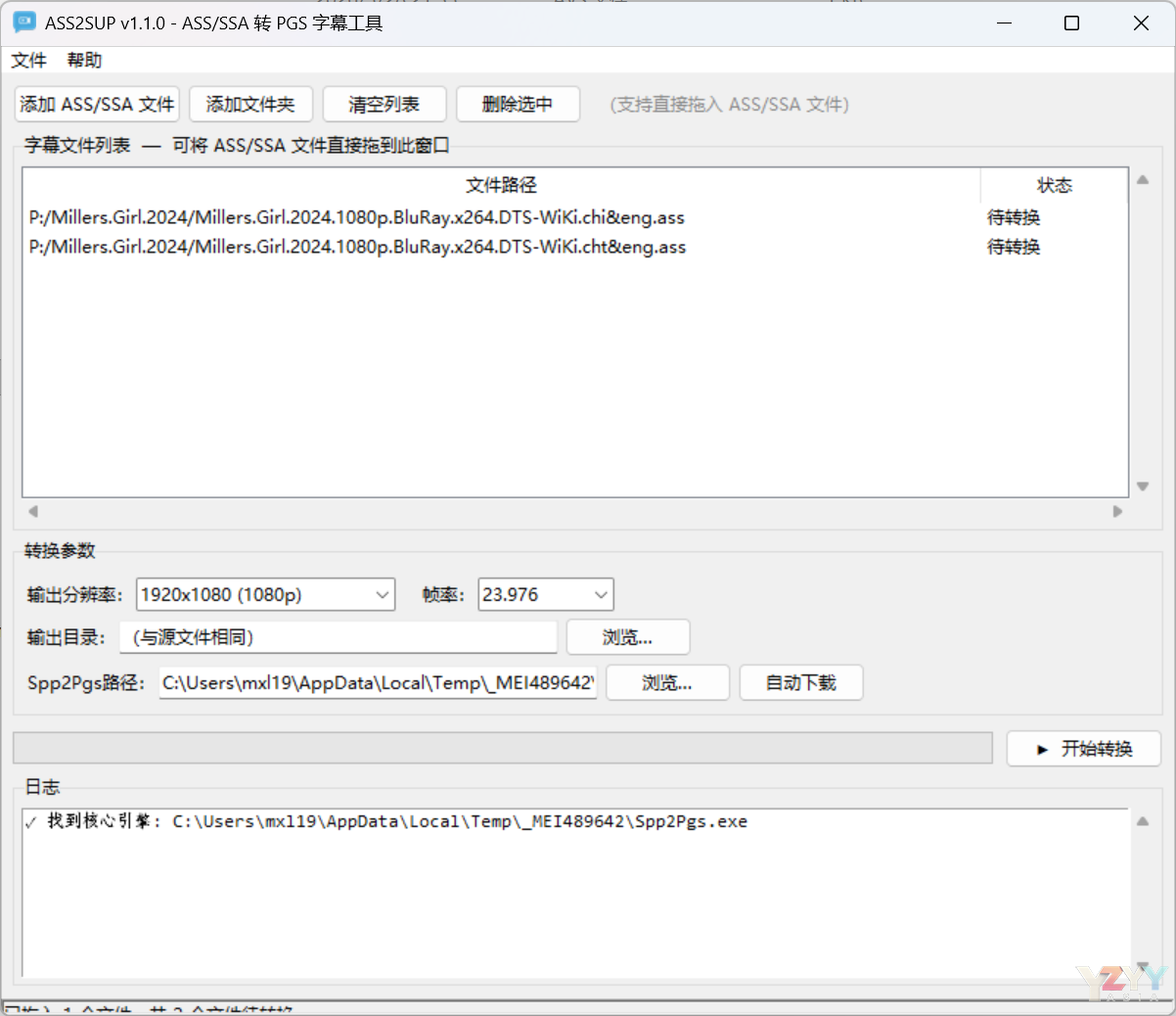Click the 文件路径 column header
1176x1016 pixels.
pyautogui.click(x=501, y=185)
